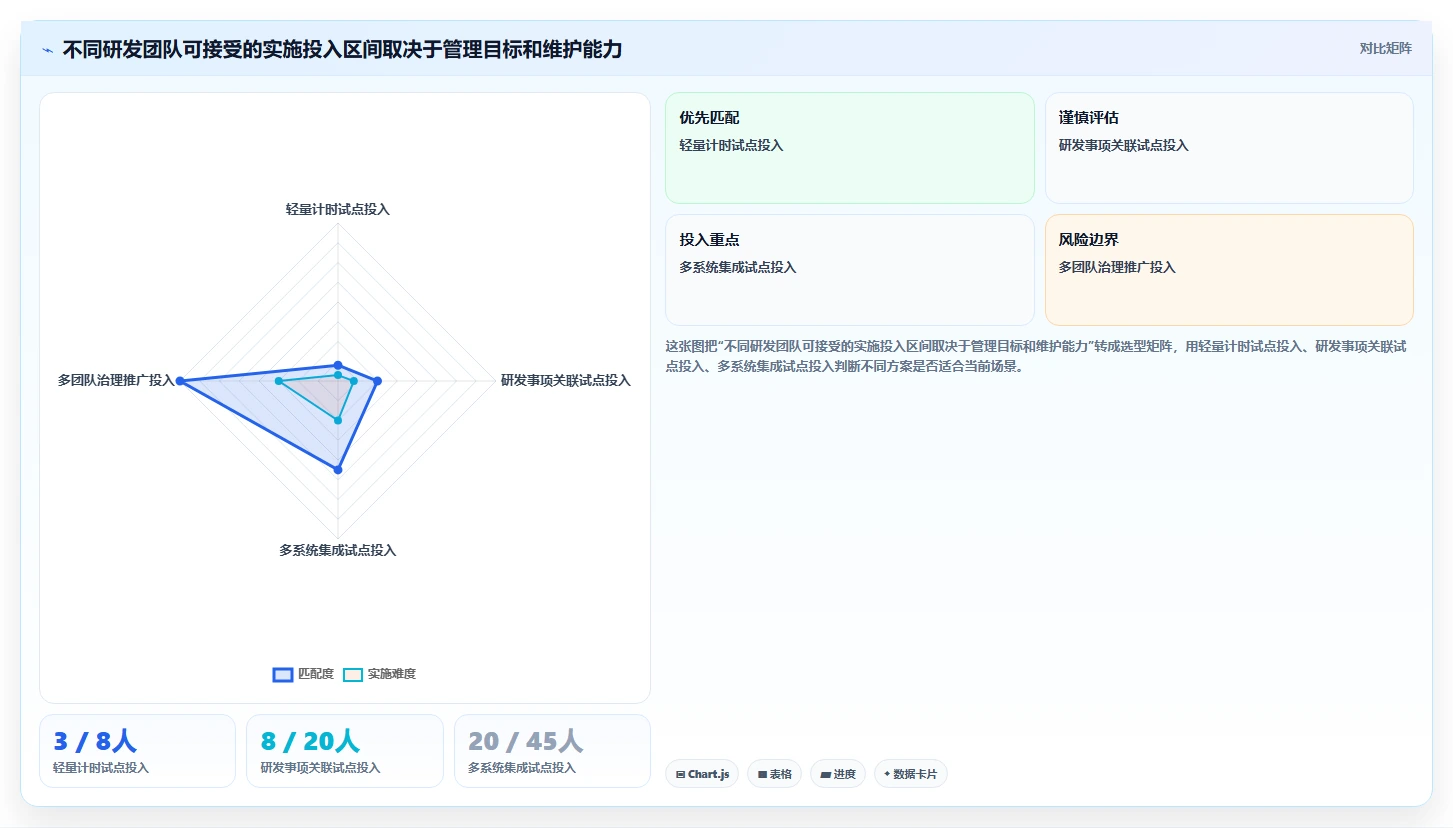Click 实施难度 legend text

click(392, 674)
